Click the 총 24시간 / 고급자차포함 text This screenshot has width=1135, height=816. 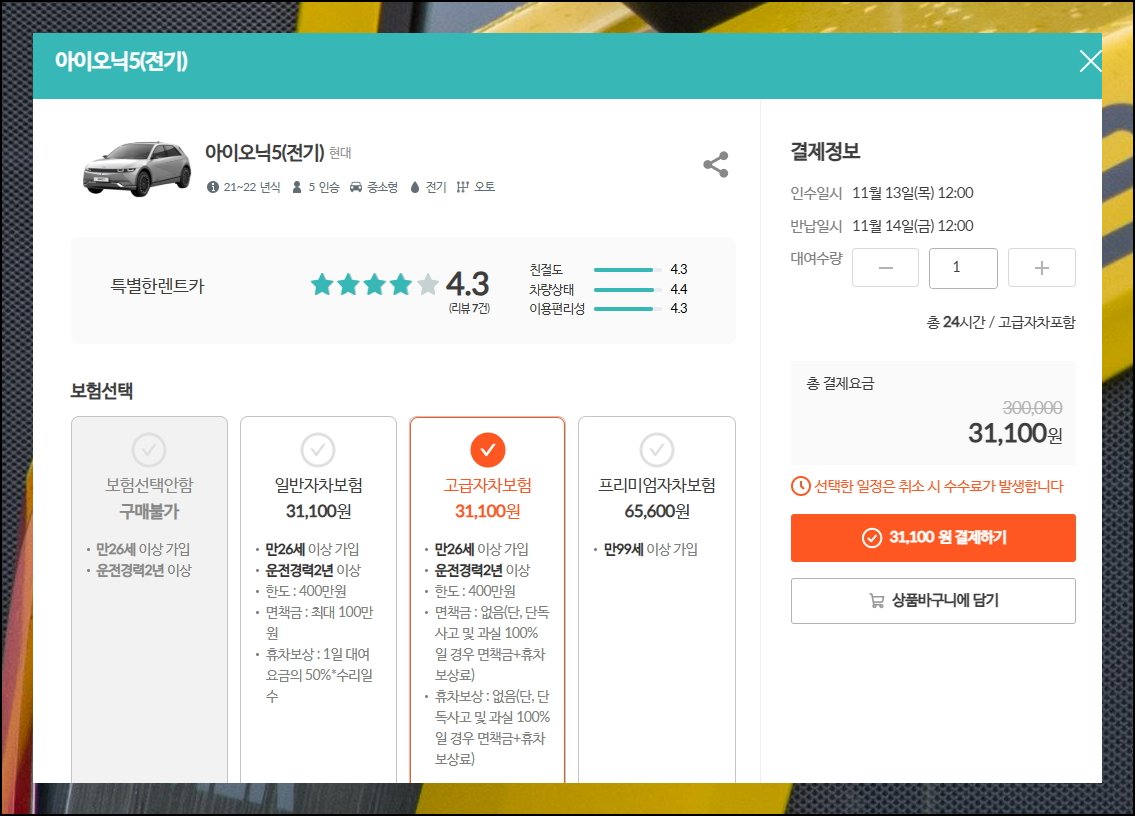pos(1001,322)
